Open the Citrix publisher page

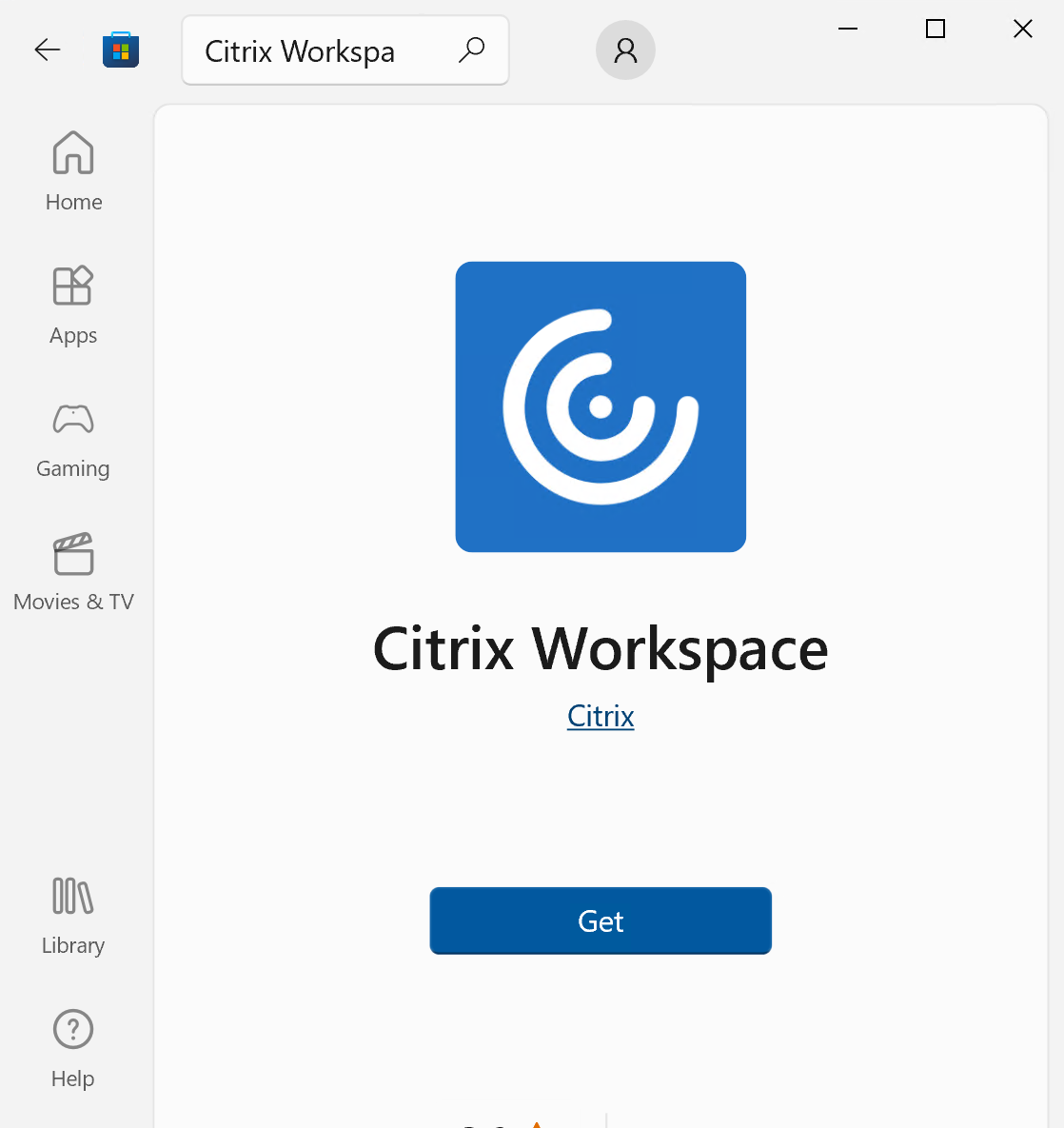pyautogui.click(x=601, y=715)
